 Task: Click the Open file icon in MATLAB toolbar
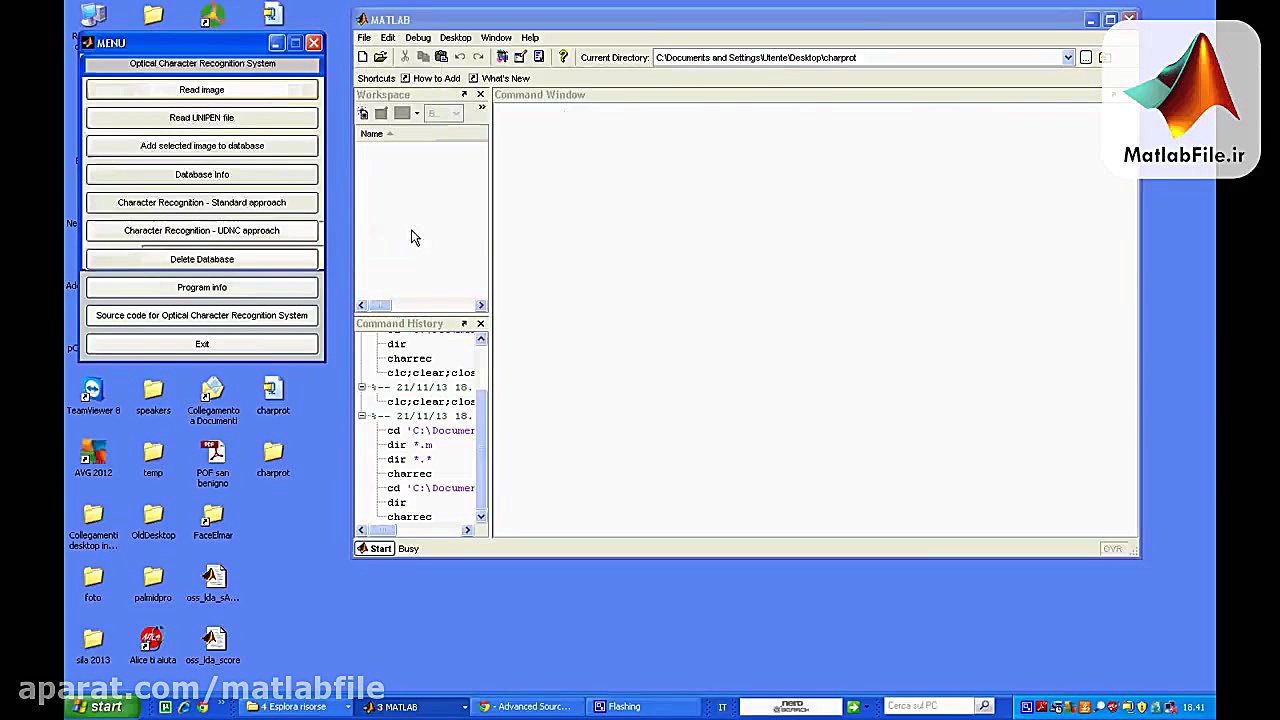pyautogui.click(x=380, y=57)
